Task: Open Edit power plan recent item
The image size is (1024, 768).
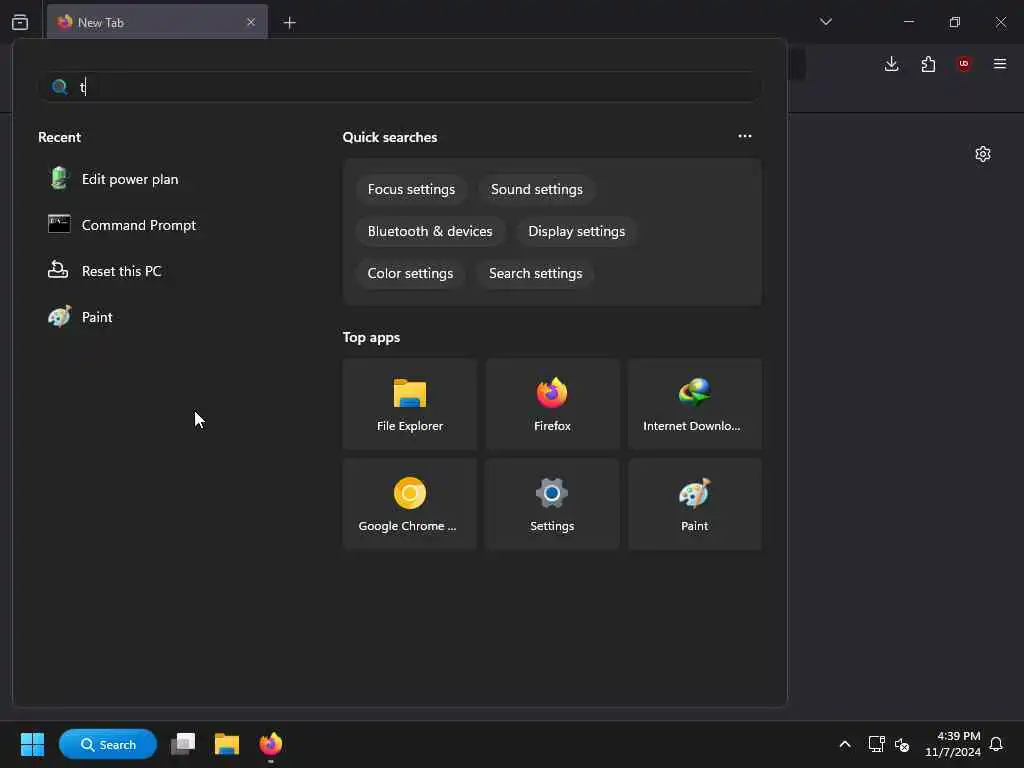Action: pos(130,179)
